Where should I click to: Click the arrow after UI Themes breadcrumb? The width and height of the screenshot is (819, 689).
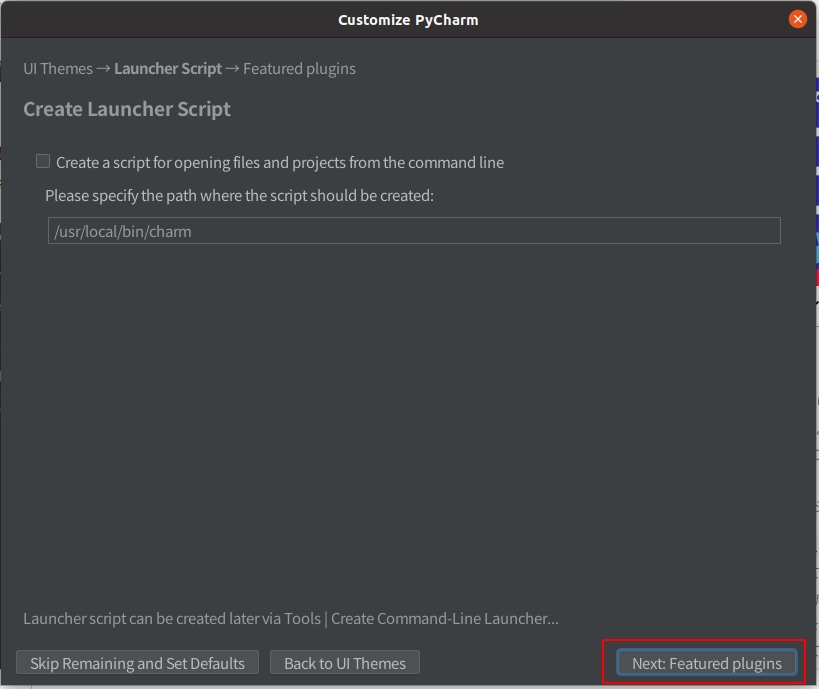(x=103, y=69)
